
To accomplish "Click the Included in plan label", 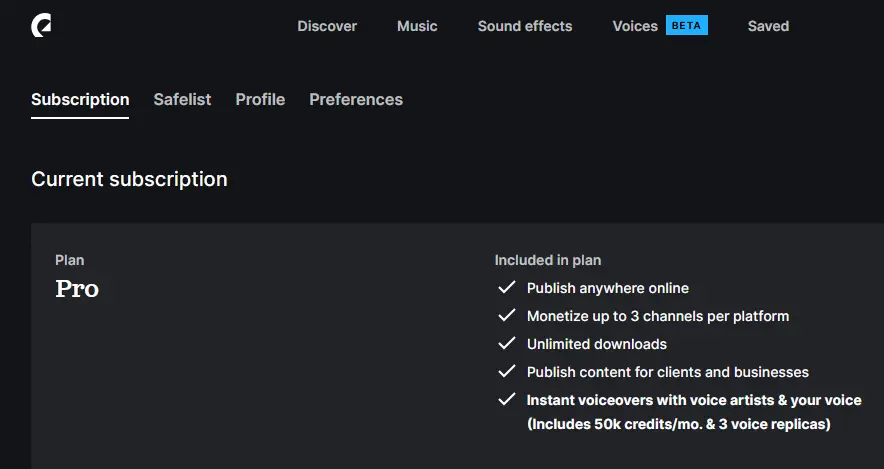I will 547,260.
